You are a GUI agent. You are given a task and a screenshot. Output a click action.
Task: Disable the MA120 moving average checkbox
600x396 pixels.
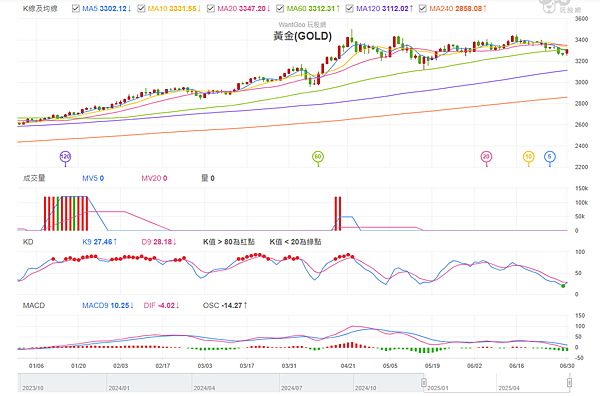(x=349, y=8)
